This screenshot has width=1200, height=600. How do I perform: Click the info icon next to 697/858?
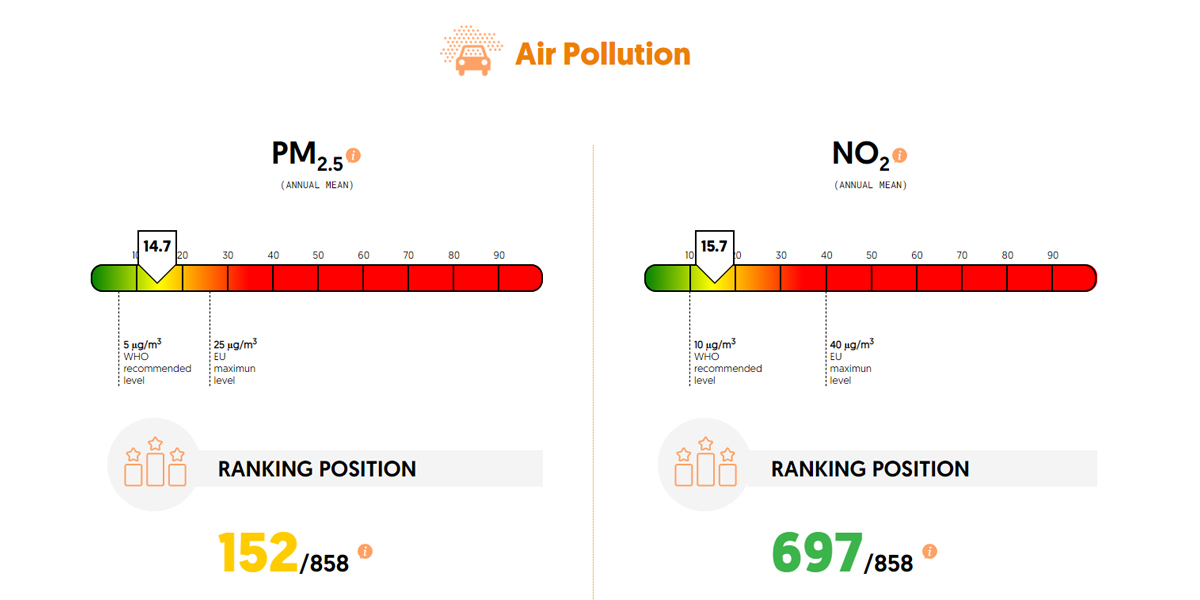[930, 551]
